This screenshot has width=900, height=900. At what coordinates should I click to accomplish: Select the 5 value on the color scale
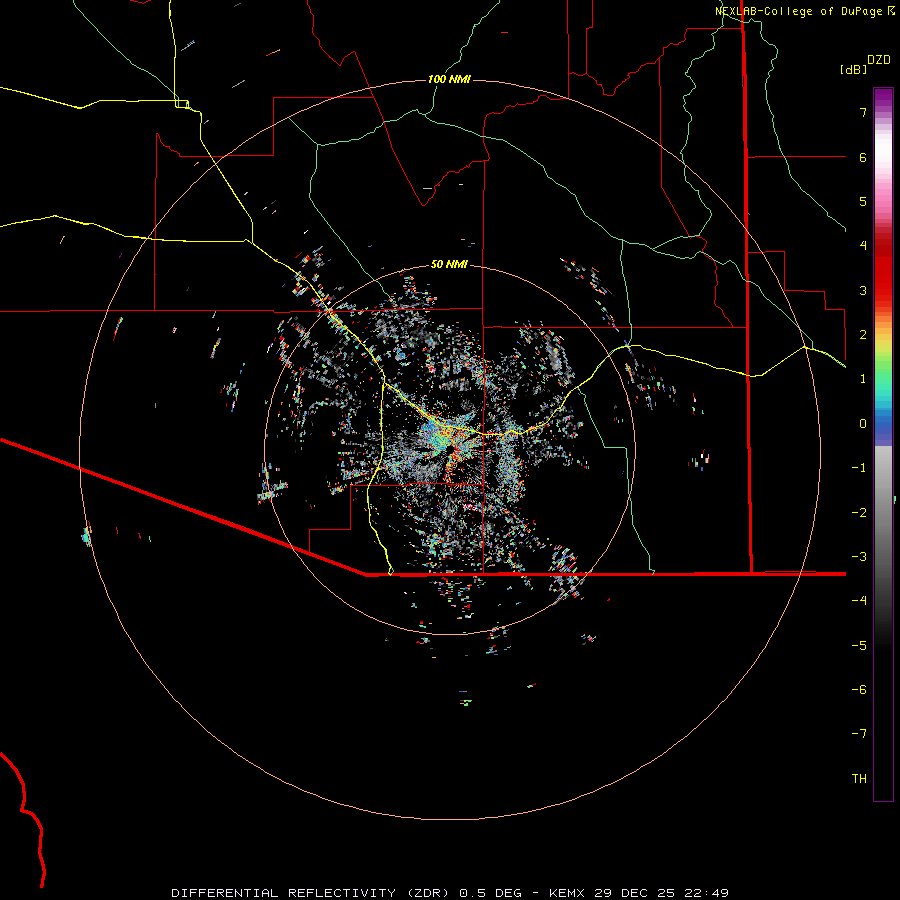pyautogui.click(x=863, y=201)
